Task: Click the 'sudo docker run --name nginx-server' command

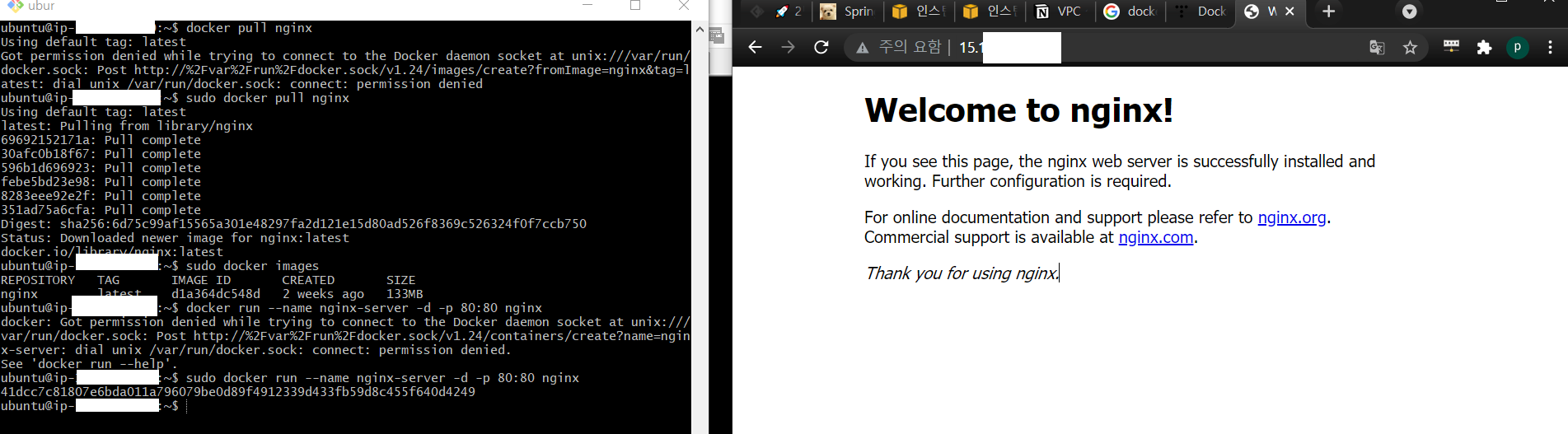Action: coord(382,378)
